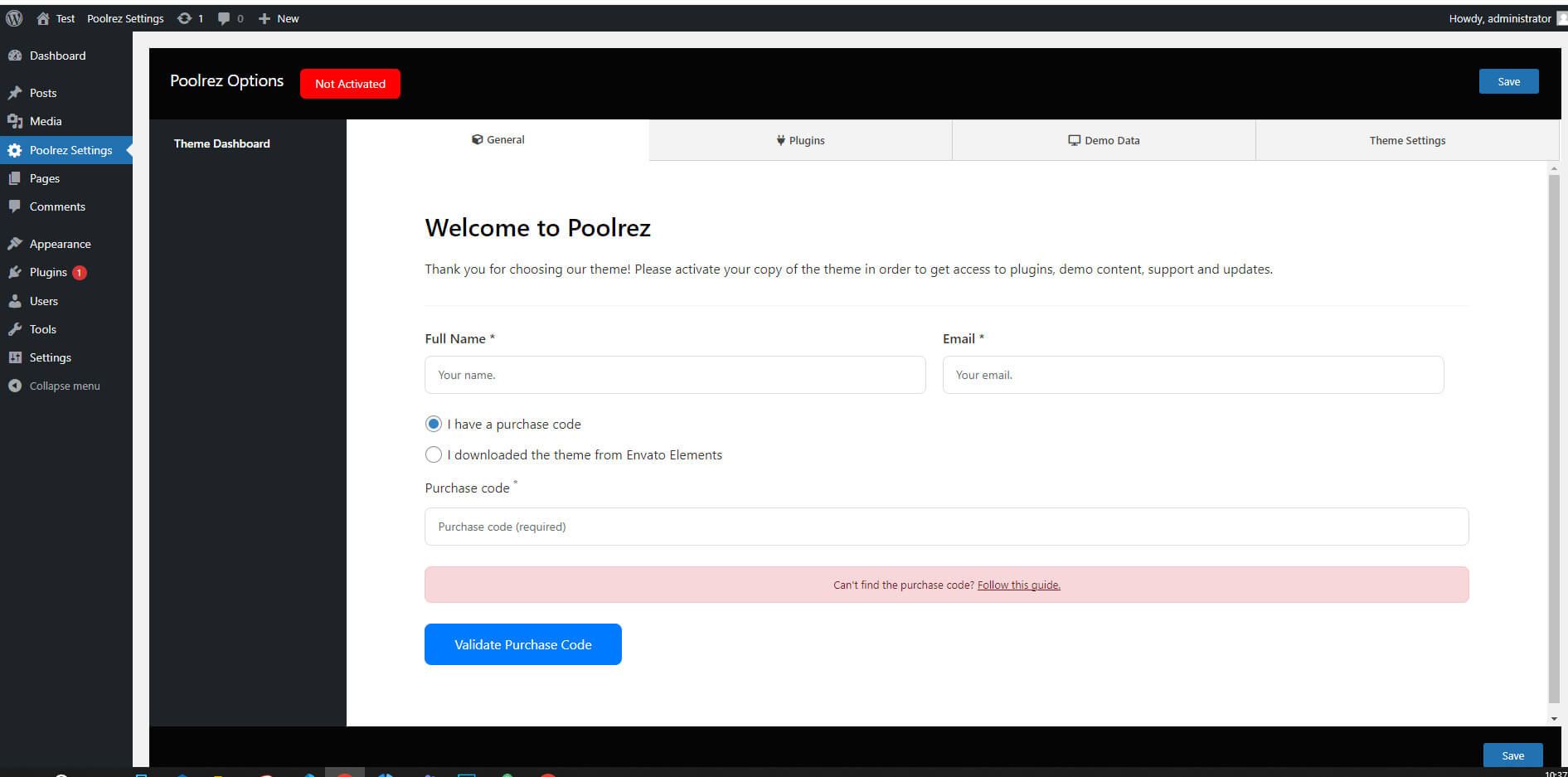Click the Users icon in sidebar
The image size is (1568, 777).
(x=15, y=301)
